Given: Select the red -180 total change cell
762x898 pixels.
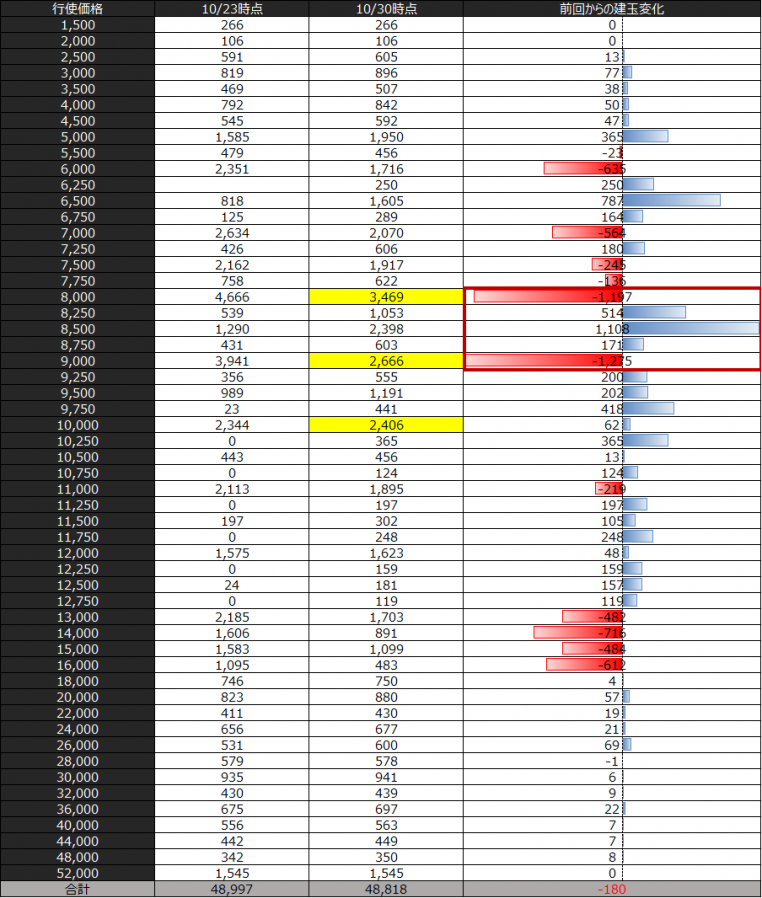Looking at the screenshot, I should (x=612, y=889).
